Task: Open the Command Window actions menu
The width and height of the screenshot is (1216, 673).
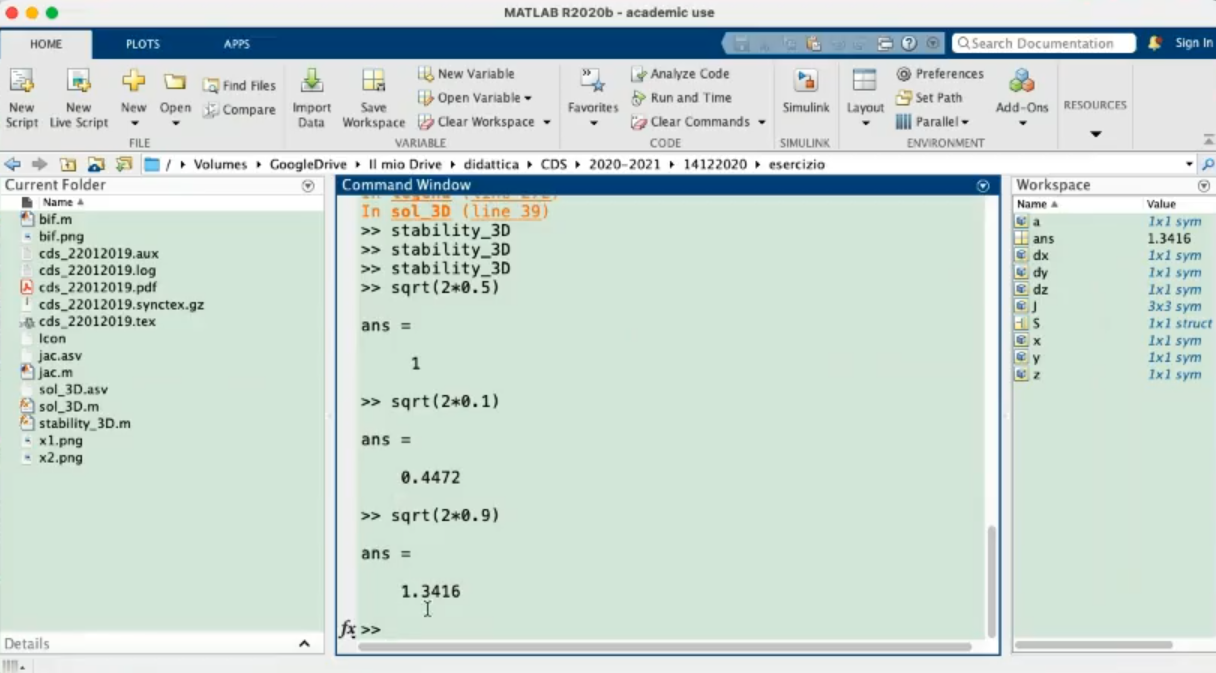Action: tap(983, 186)
